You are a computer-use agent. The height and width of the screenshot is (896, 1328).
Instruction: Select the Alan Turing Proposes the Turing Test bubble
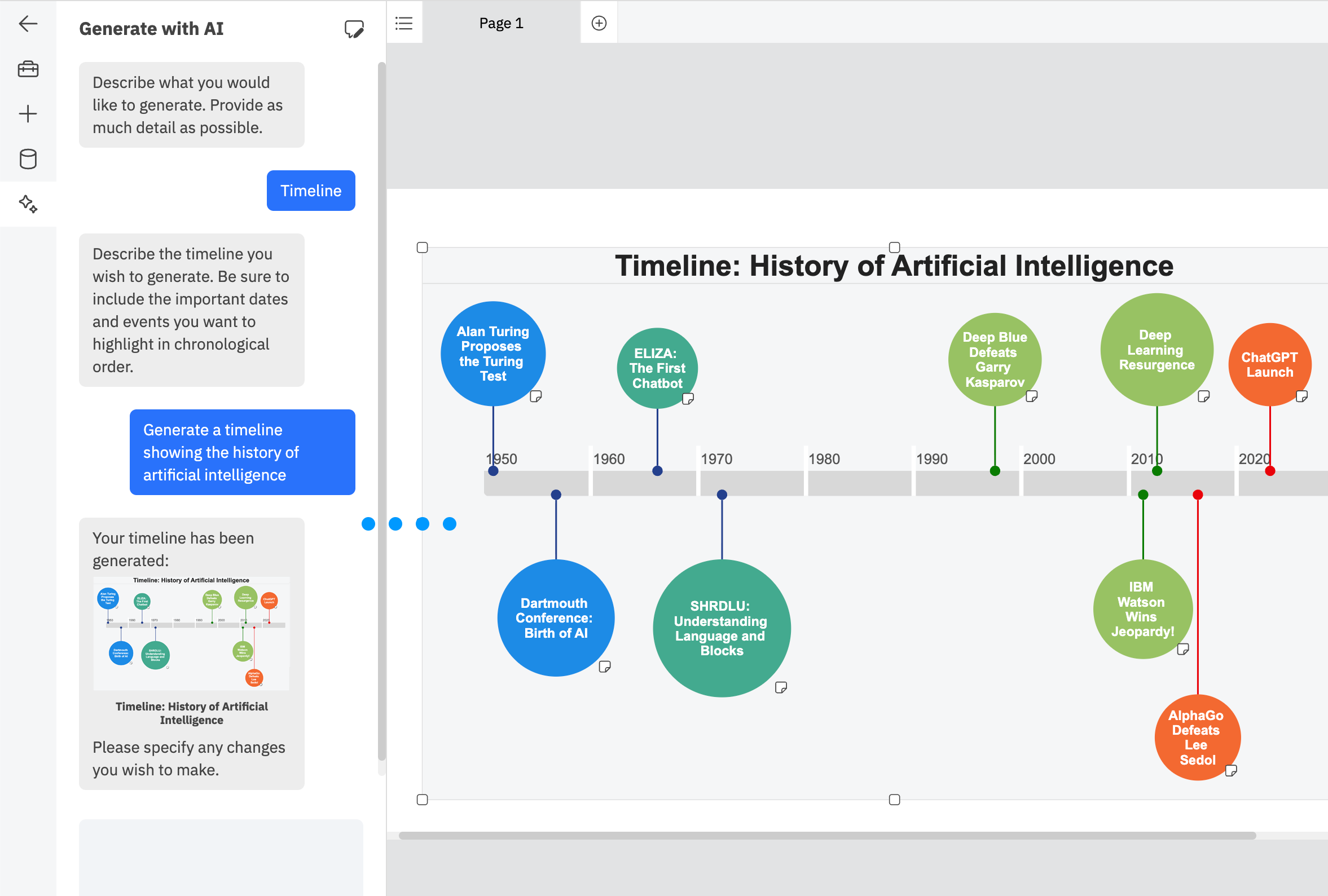pyautogui.click(x=493, y=354)
